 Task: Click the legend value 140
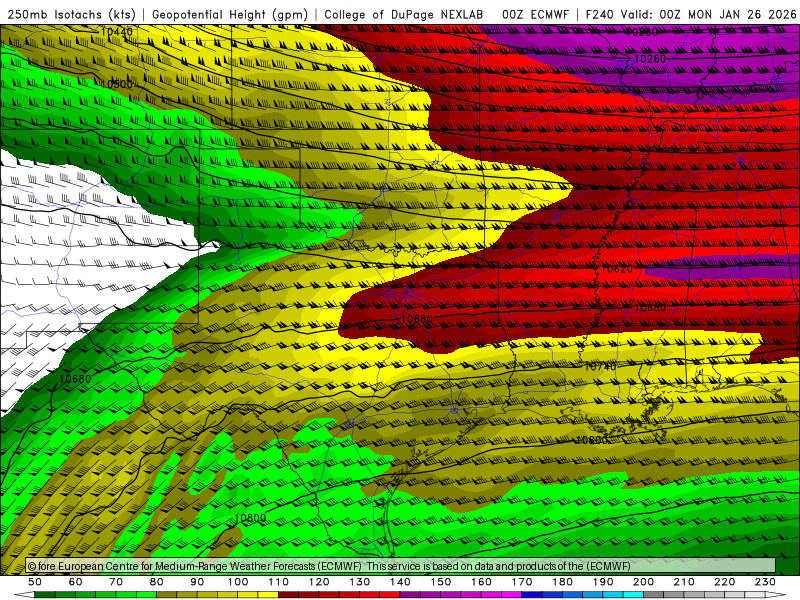pos(400,582)
